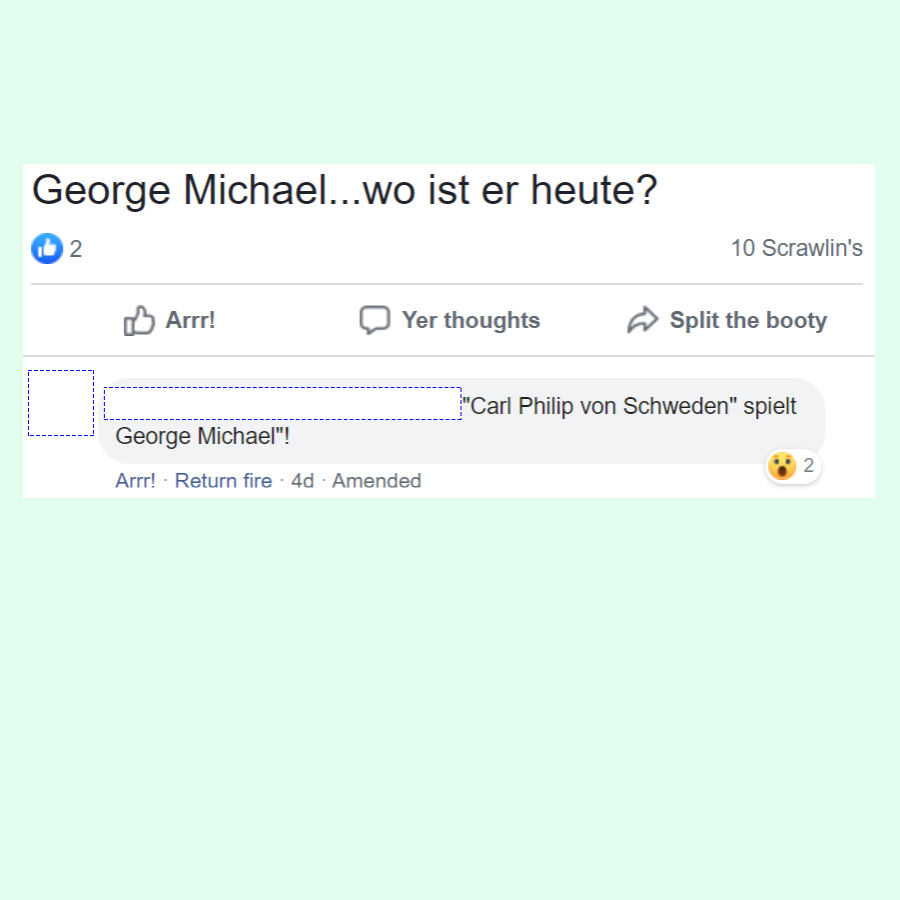Open the 10 Scrawlin's comments list
900x900 pixels.
point(796,249)
